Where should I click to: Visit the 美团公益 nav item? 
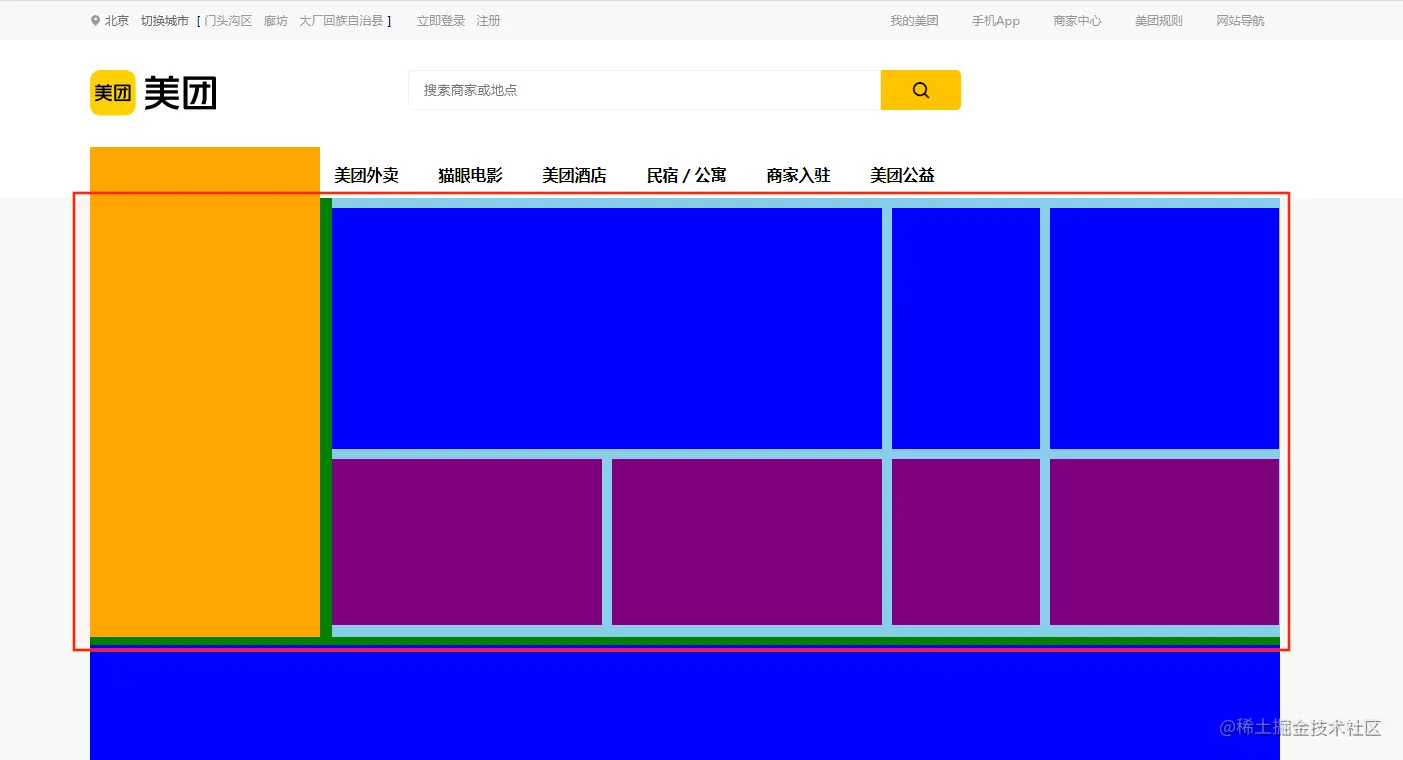click(x=903, y=176)
